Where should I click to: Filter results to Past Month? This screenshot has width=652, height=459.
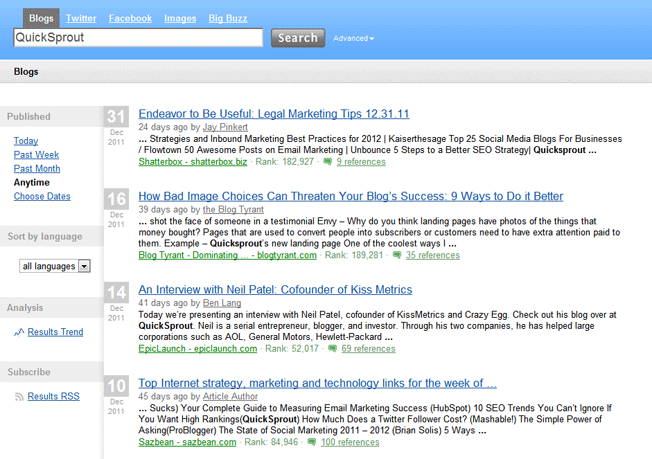pos(37,169)
